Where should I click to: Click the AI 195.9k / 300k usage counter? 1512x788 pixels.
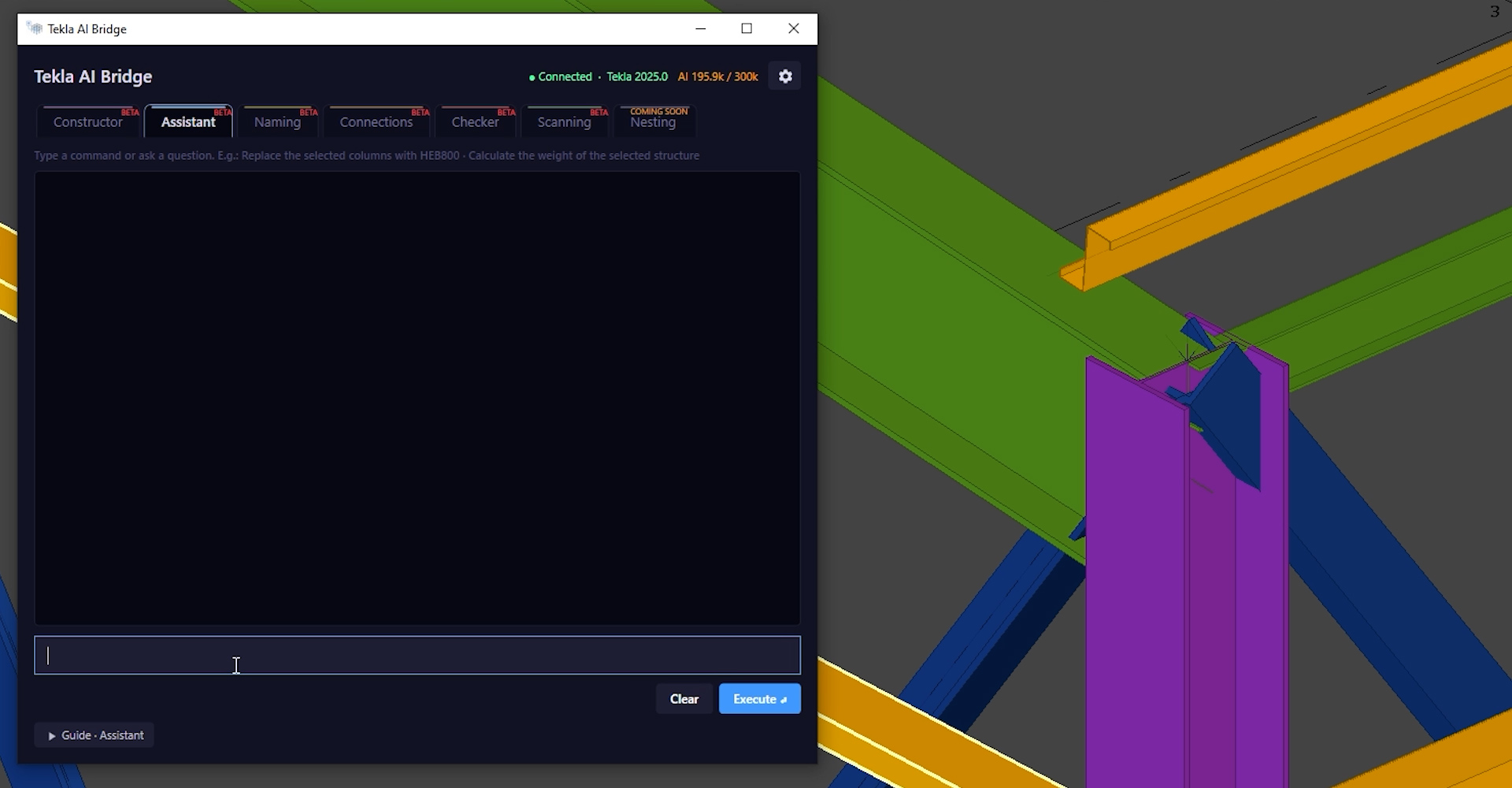tap(717, 76)
